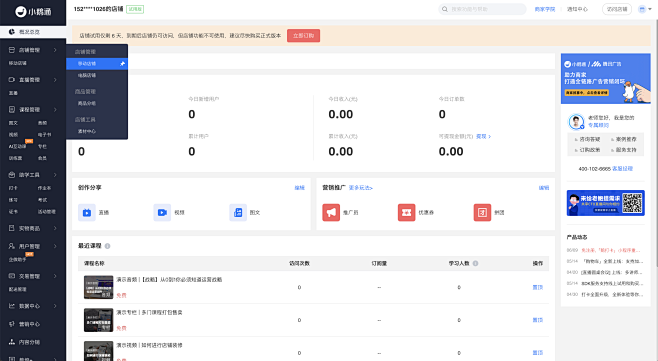This screenshot has width=658, height=361.
Task: Open the 通知中心 link in header
Action: point(577,9)
